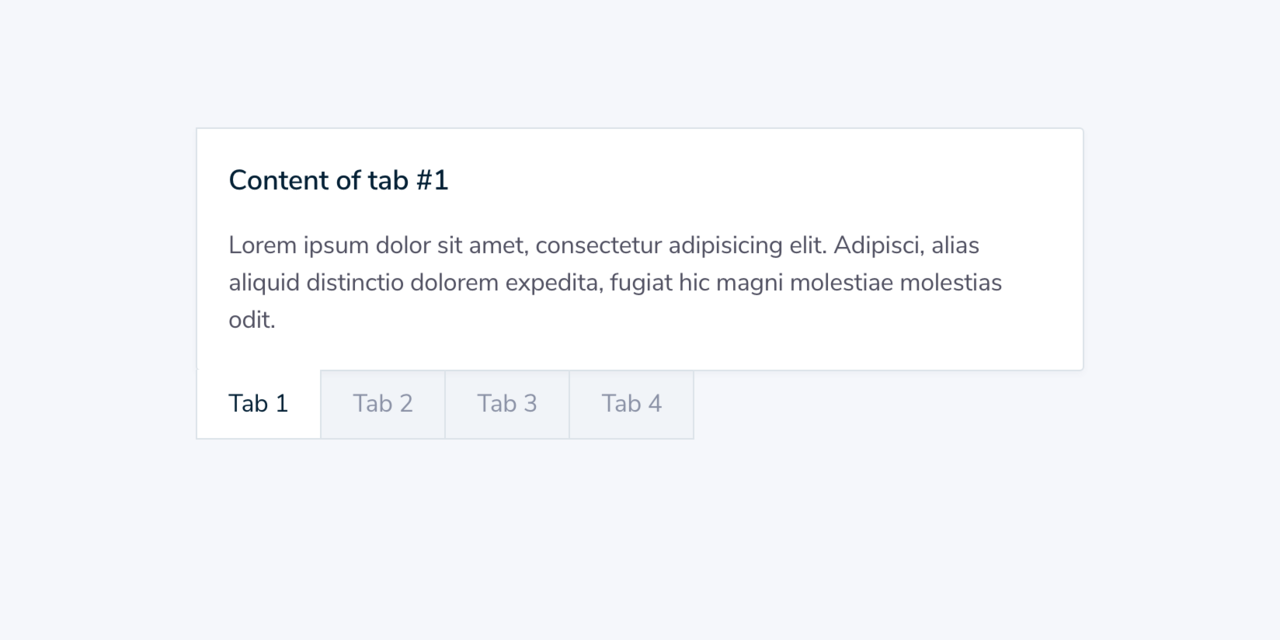Click the word "molestiae" in the paragraph
Image resolution: width=1280 pixels, height=640 pixels.
coord(840,283)
